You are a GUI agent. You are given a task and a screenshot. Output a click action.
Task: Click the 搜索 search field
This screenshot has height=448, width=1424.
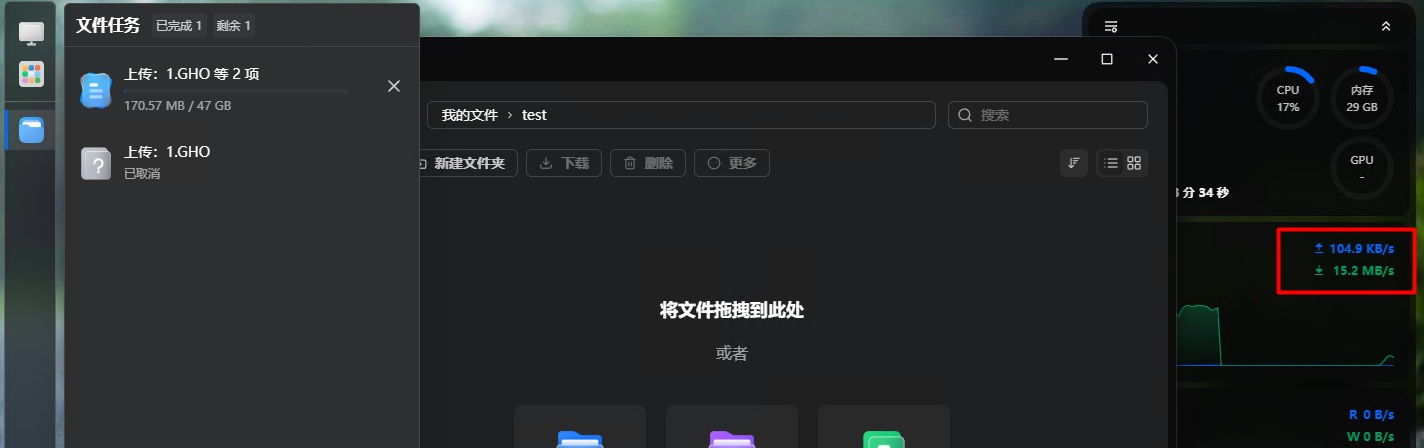coord(1048,115)
